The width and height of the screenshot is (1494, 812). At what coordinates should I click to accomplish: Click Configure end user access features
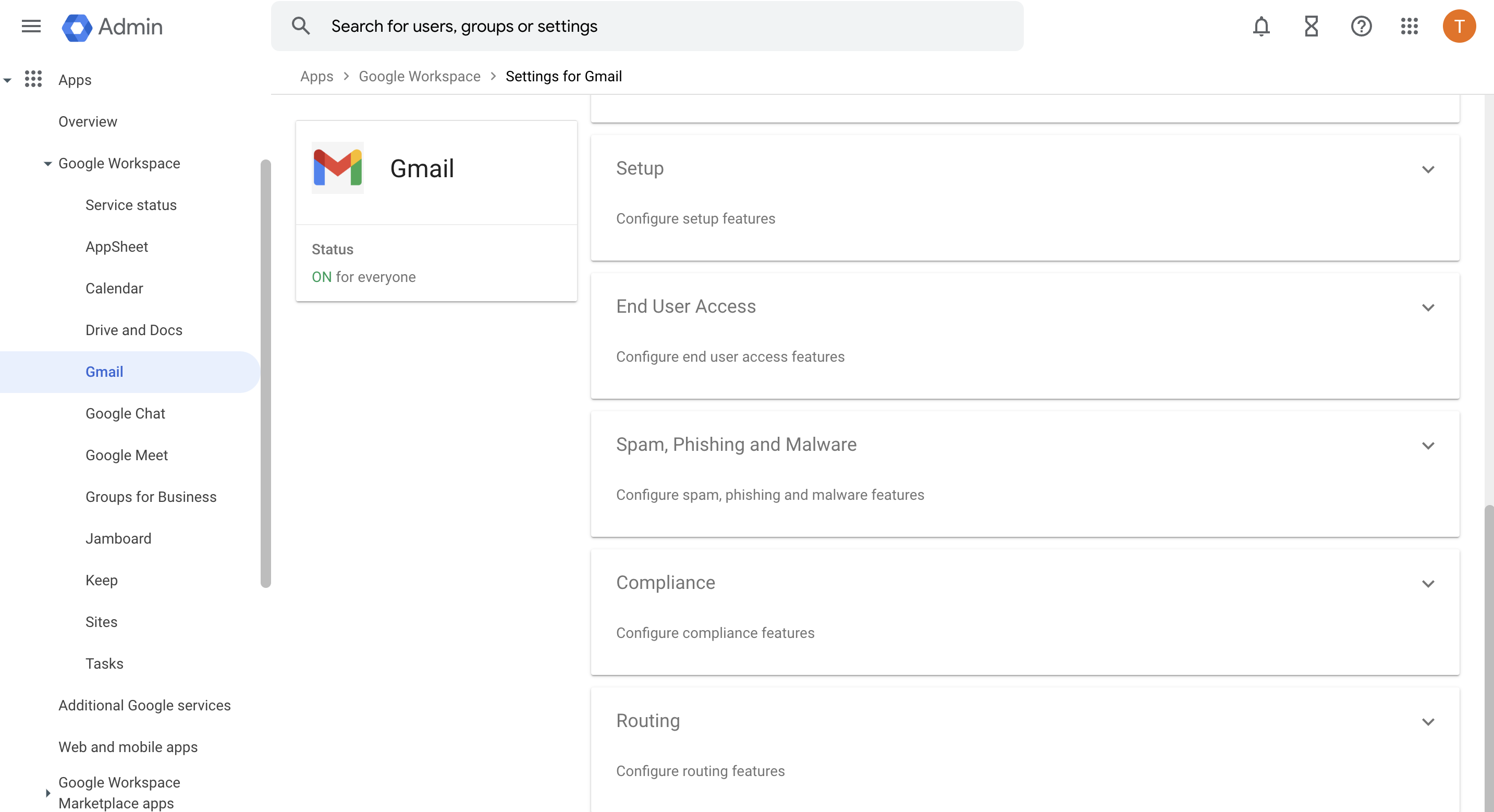[730, 356]
